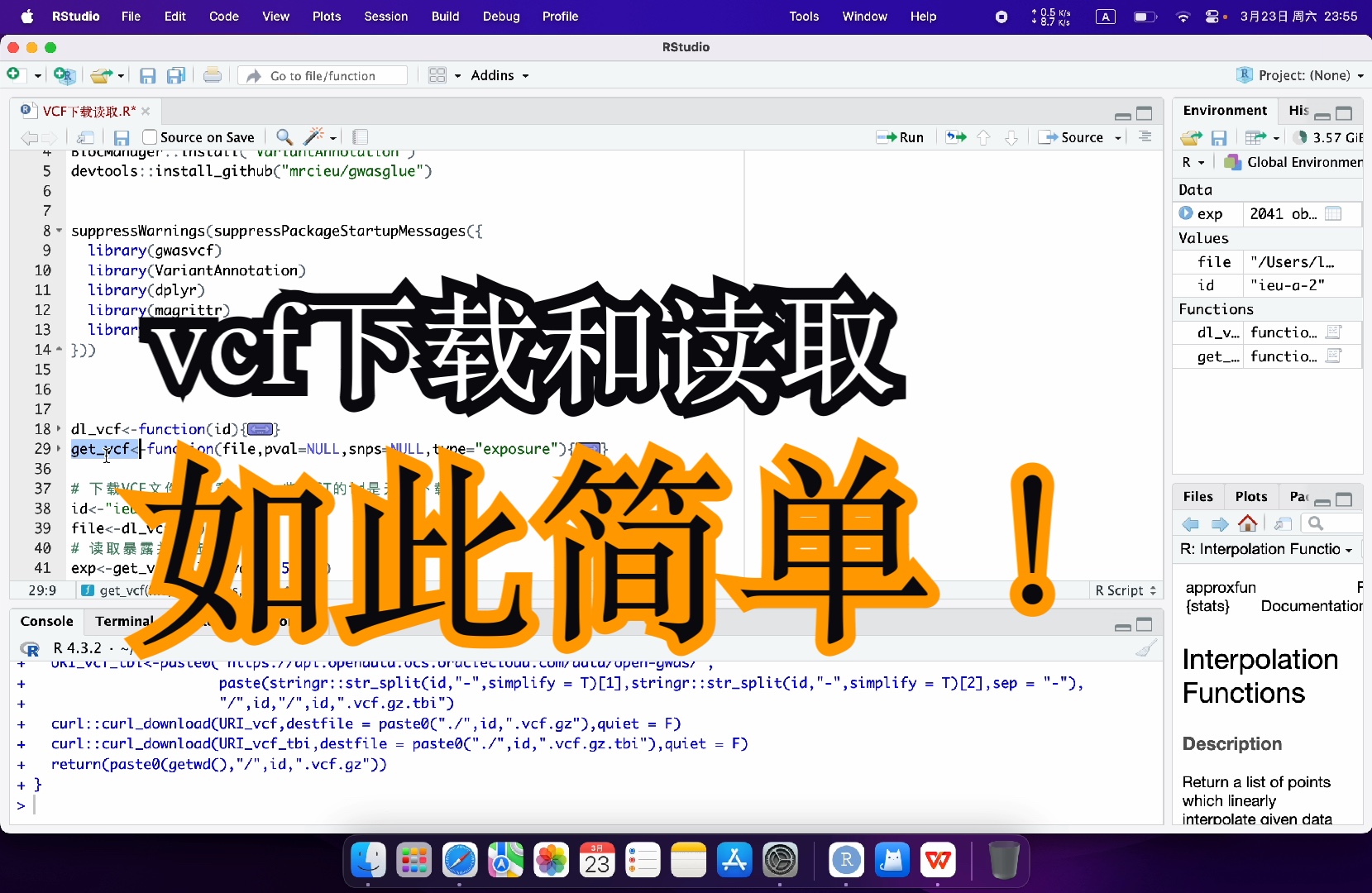The width and height of the screenshot is (1372, 893).
Task: Minimize the Console pane
Action: point(1121,626)
